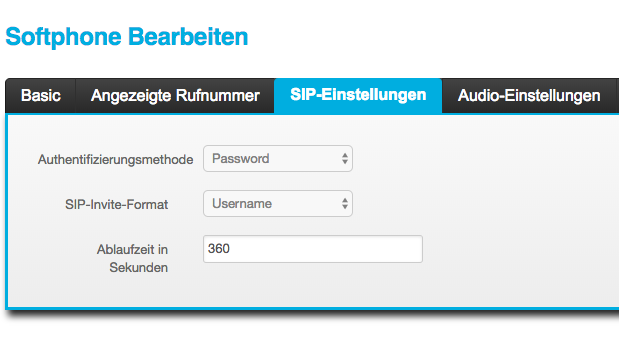Click the Authentifizierungsmethode label
Viewport: 619px width, 361px height.
pos(116,160)
